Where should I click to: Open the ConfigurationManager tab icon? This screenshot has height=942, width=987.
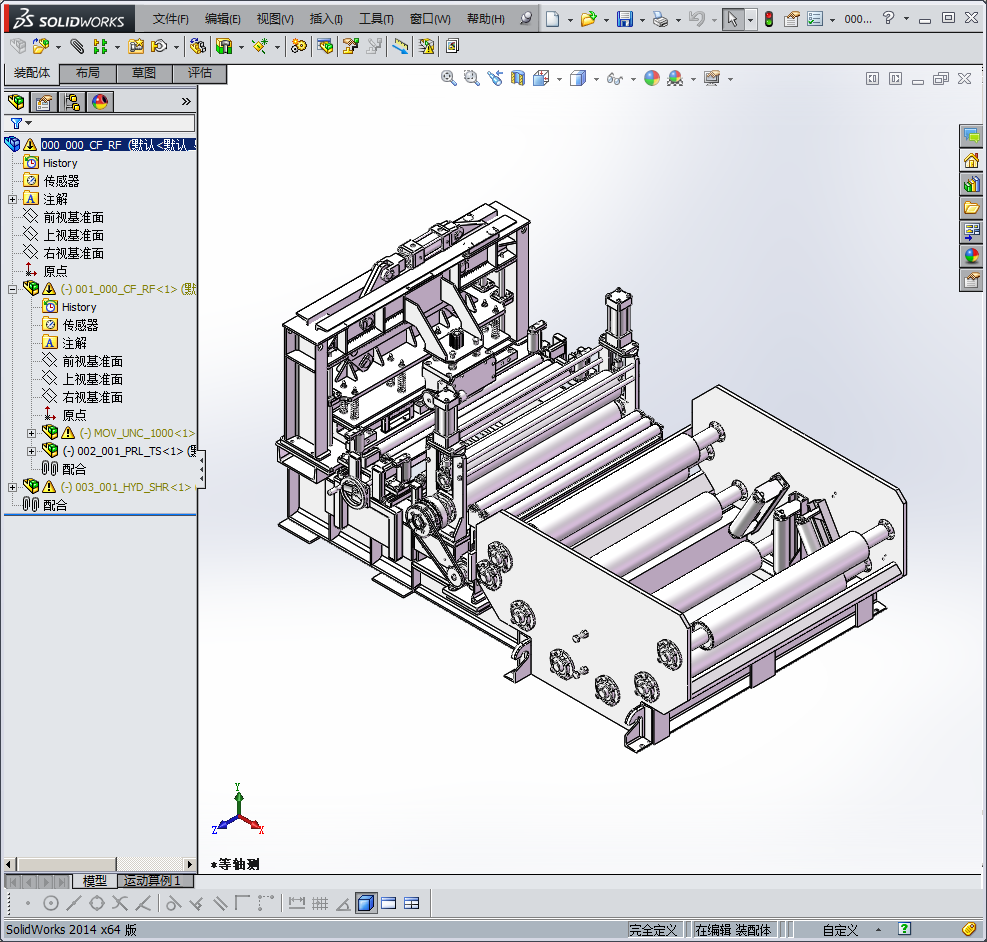click(72, 101)
